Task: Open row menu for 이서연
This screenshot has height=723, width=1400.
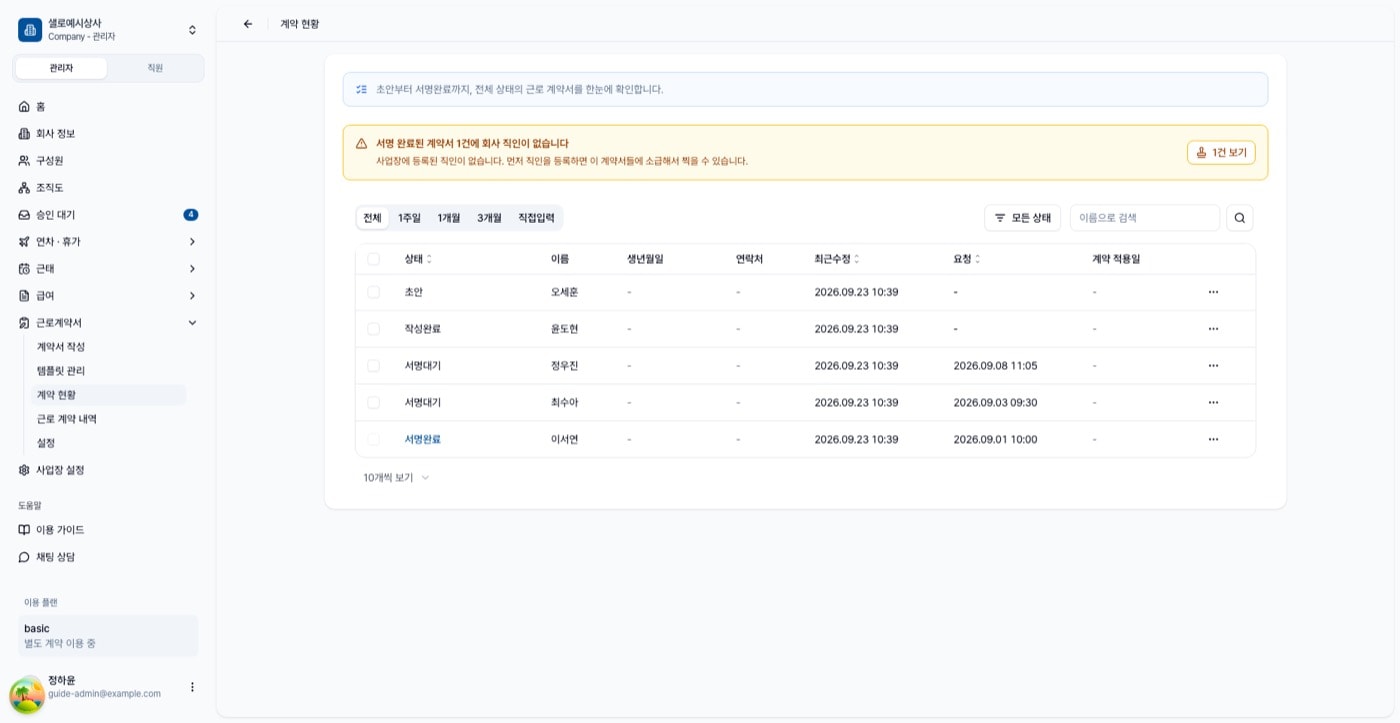Action: click(1213, 439)
